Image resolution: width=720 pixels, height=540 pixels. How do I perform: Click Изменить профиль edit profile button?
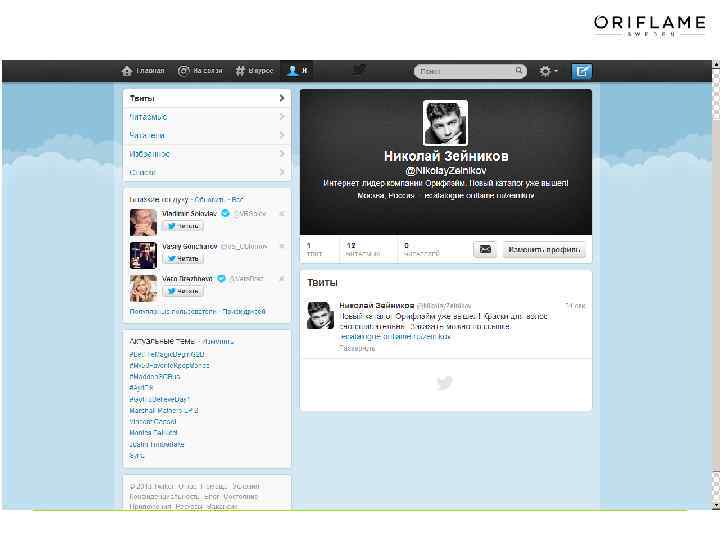(x=544, y=249)
